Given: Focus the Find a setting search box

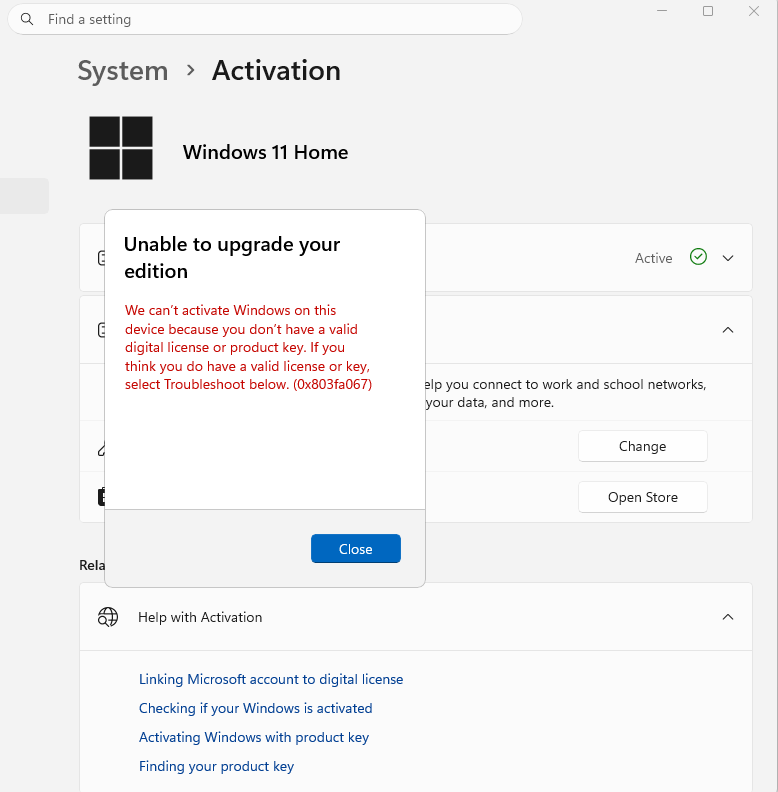Looking at the screenshot, I should [265, 19].
